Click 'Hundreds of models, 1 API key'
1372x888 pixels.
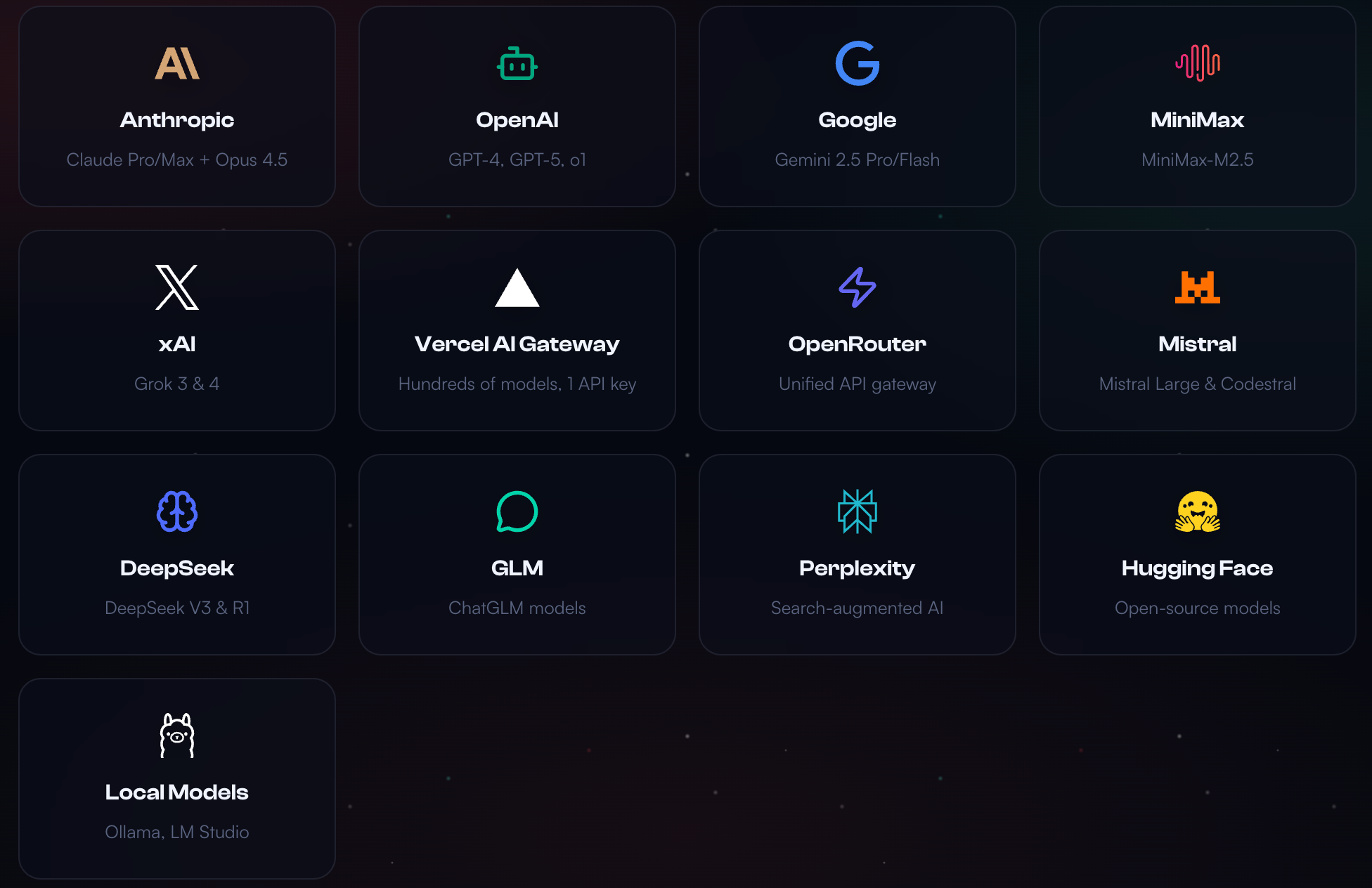click(517, 384)
